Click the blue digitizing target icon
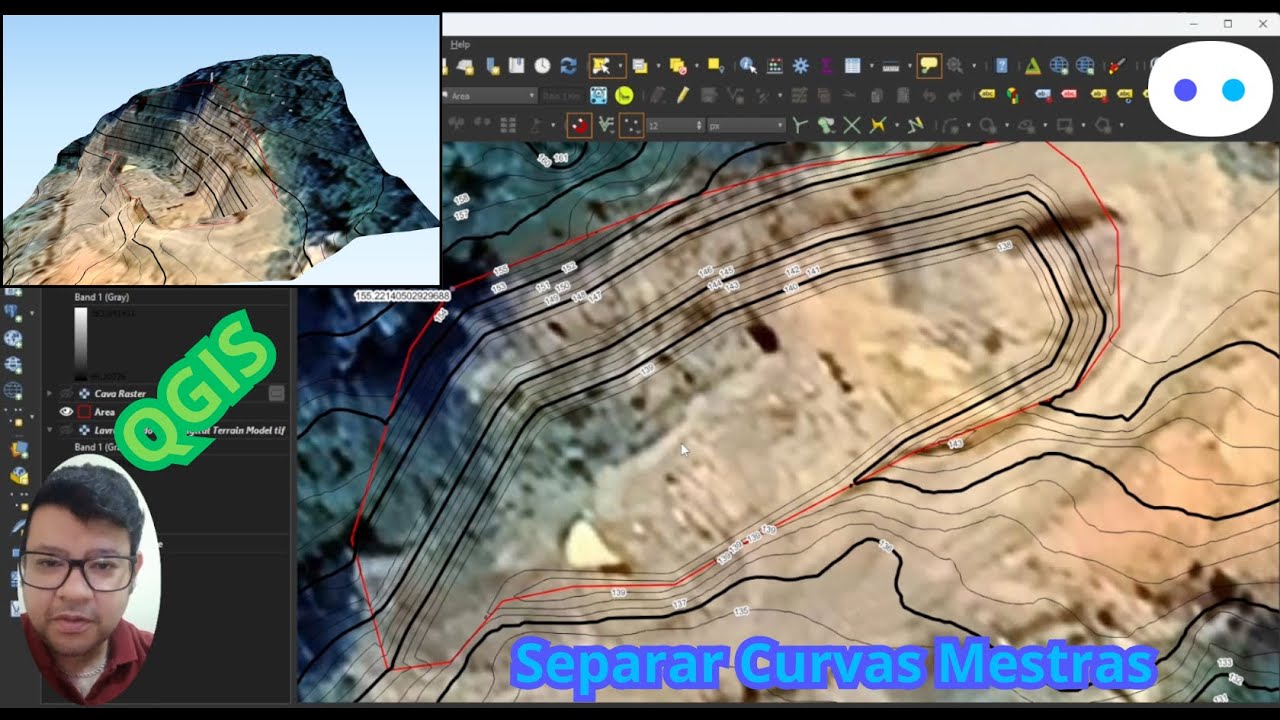Image resolution: width=1280 pixels, height=720 pixels. 598,96
